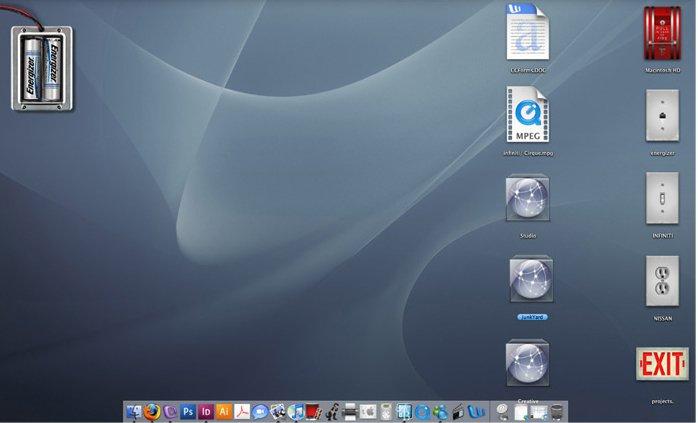Viewport: 698px width, 423px height.
Task: Select the INFINITI light switch icon
Action: [x=662, y=198]
